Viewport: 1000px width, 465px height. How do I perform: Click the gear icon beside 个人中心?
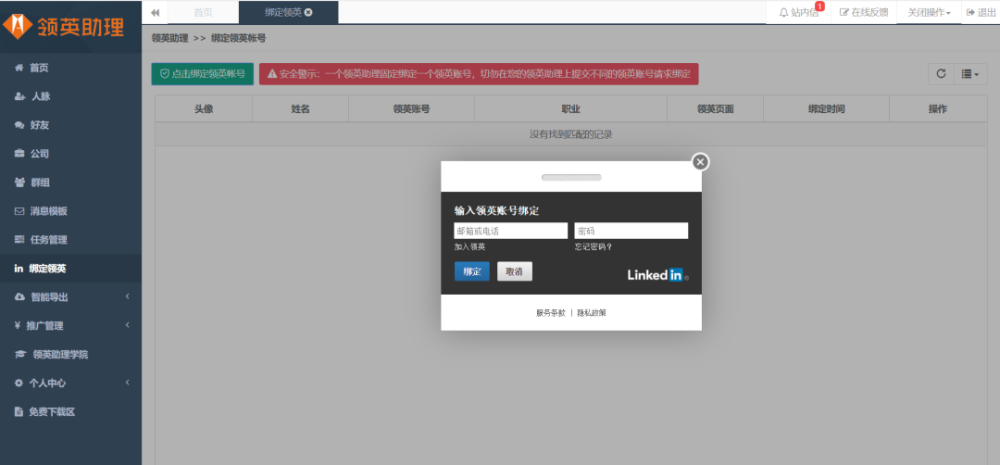pyautogui.click(x=18, y=383)
